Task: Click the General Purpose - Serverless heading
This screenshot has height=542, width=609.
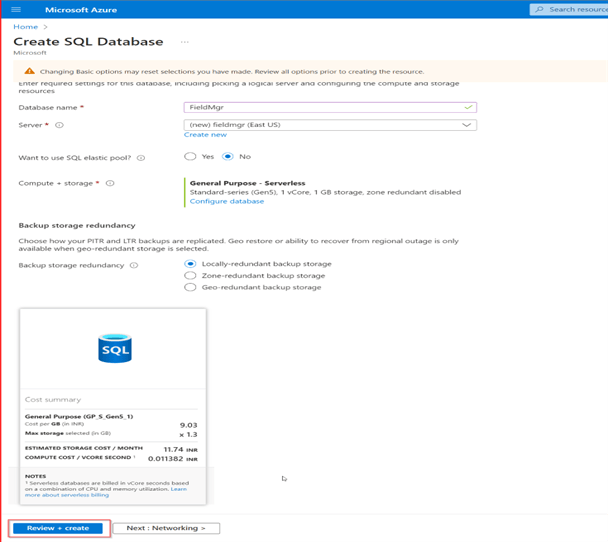Action: tap(247, 183)
